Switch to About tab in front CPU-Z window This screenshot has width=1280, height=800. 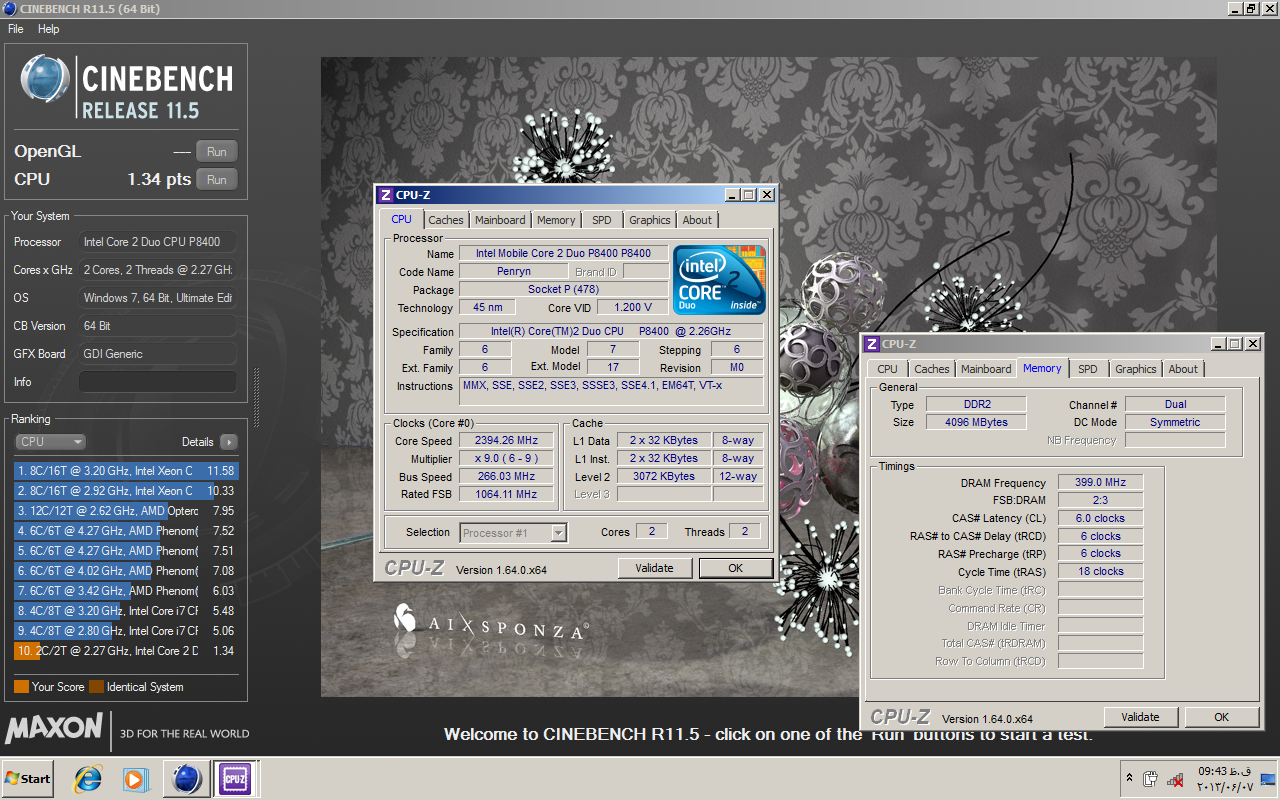click(697, 220)
